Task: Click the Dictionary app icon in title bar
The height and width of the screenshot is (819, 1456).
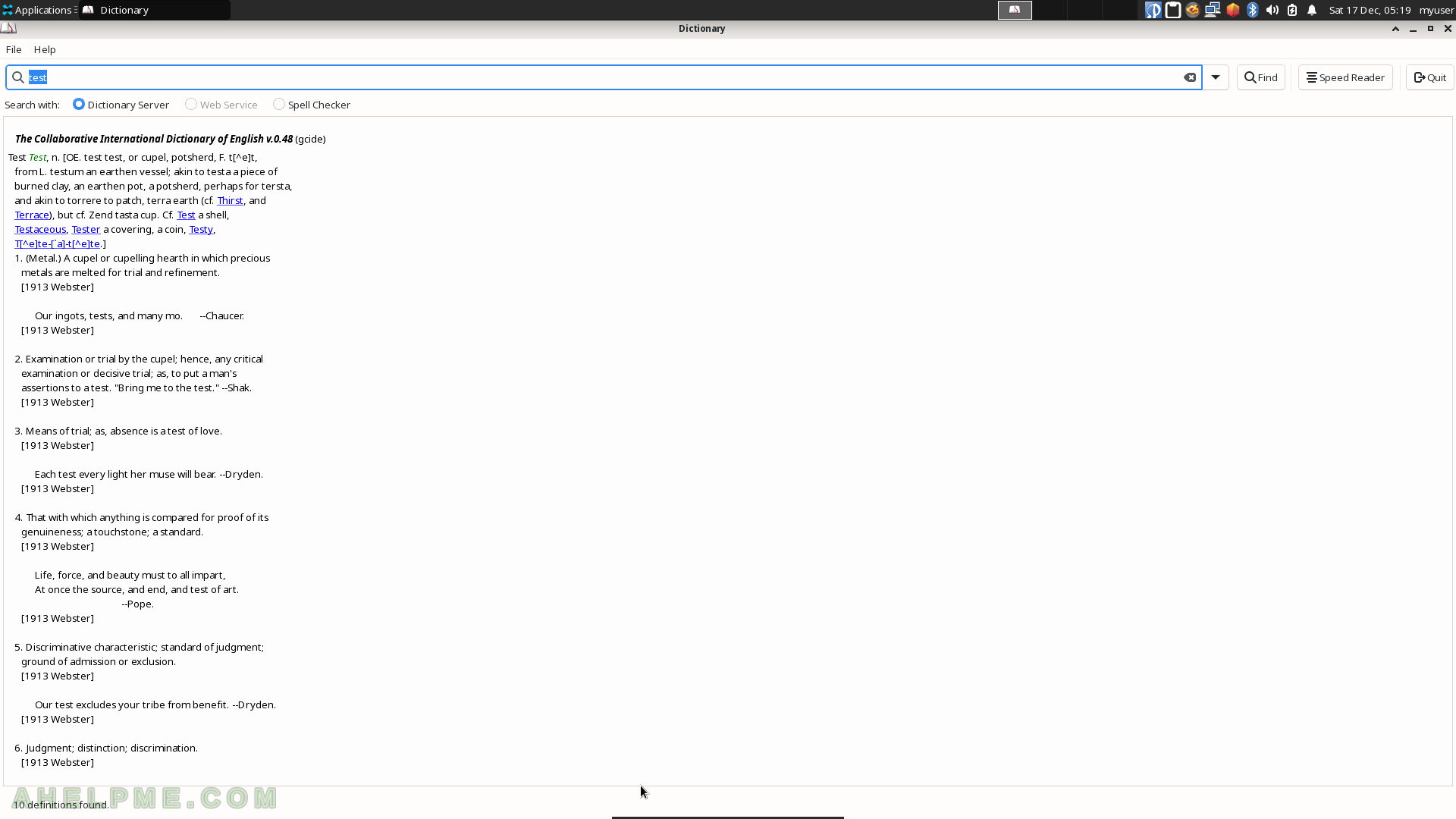Action: pos(8,28)
